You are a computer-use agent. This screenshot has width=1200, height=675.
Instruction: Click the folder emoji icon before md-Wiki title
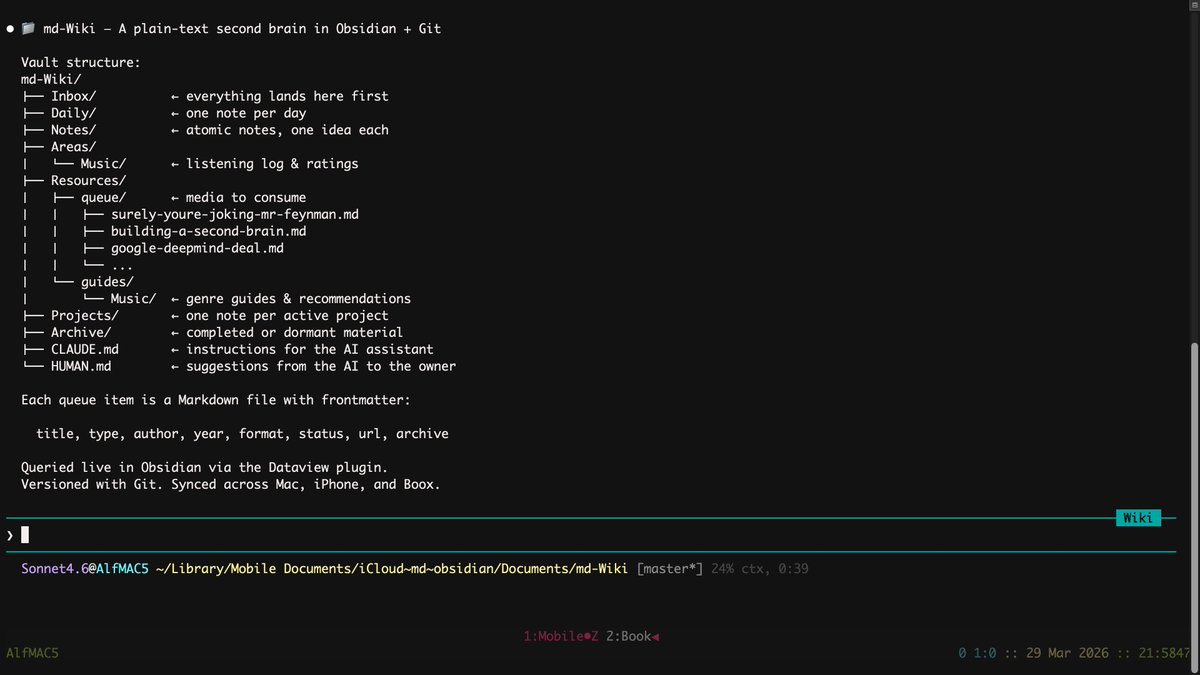(x=28, y=29)
